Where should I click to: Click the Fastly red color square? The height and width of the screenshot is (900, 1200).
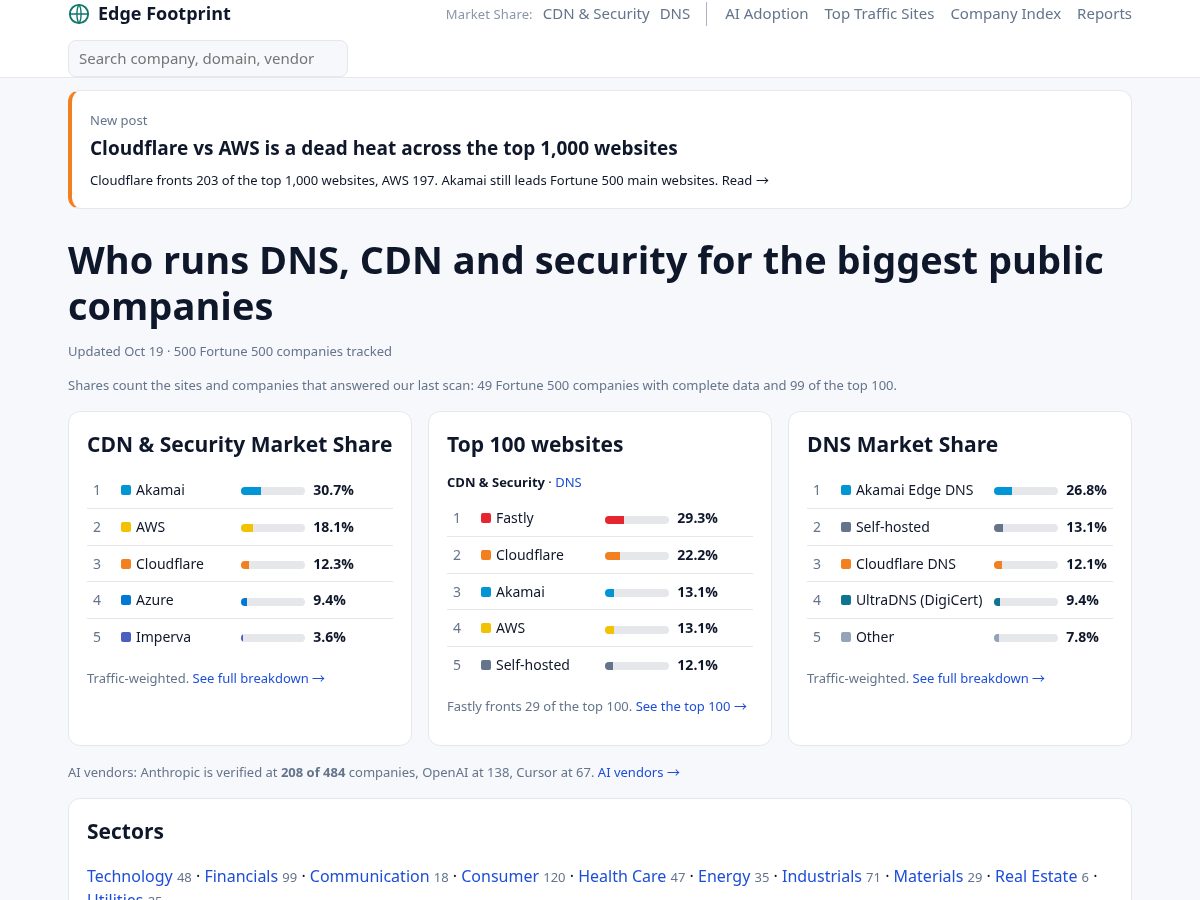[486, 518]
